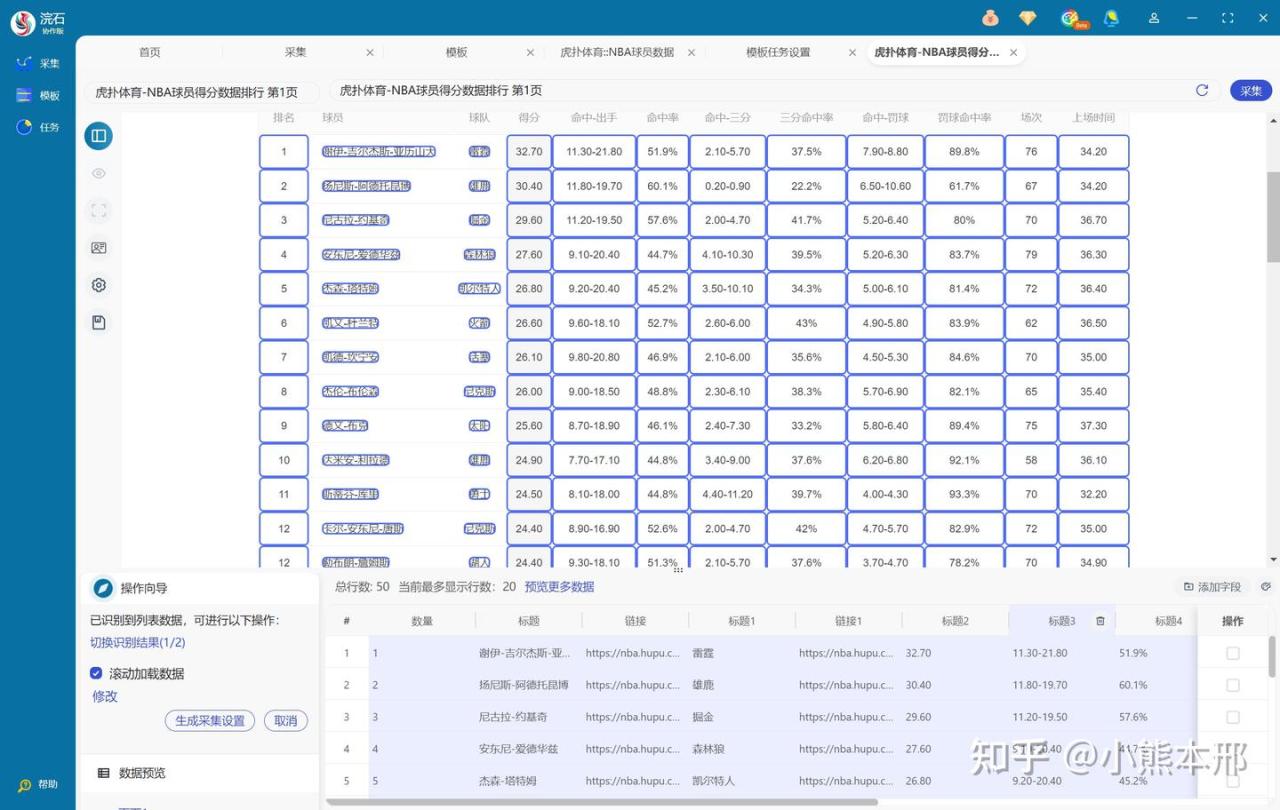Switch to the 模板 tab

[x=456, y=52]
